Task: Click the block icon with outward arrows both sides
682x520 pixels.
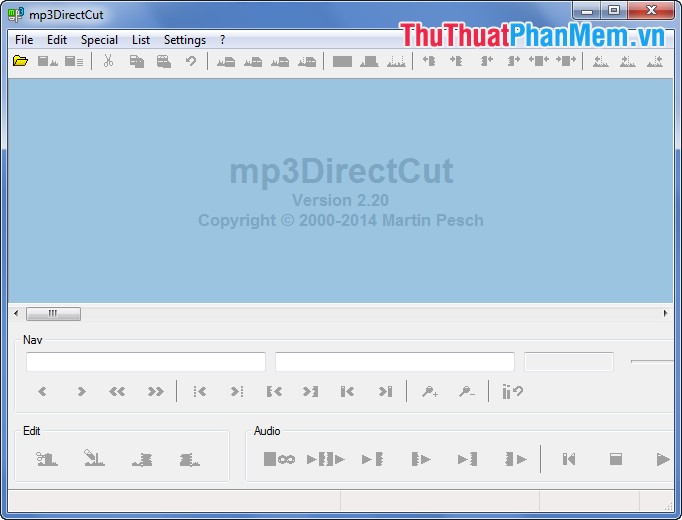Action: (x=539, y=61)
